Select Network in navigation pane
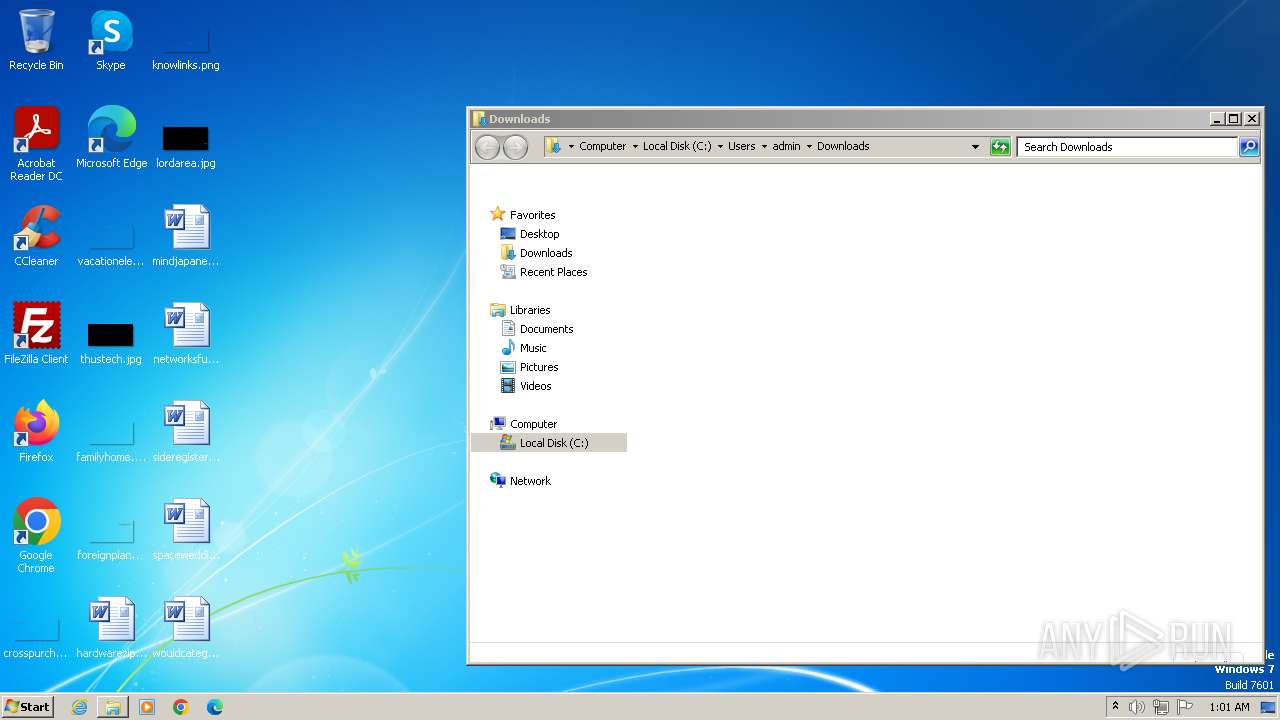Screen dimensions: 1280x720 pos(520,481)
